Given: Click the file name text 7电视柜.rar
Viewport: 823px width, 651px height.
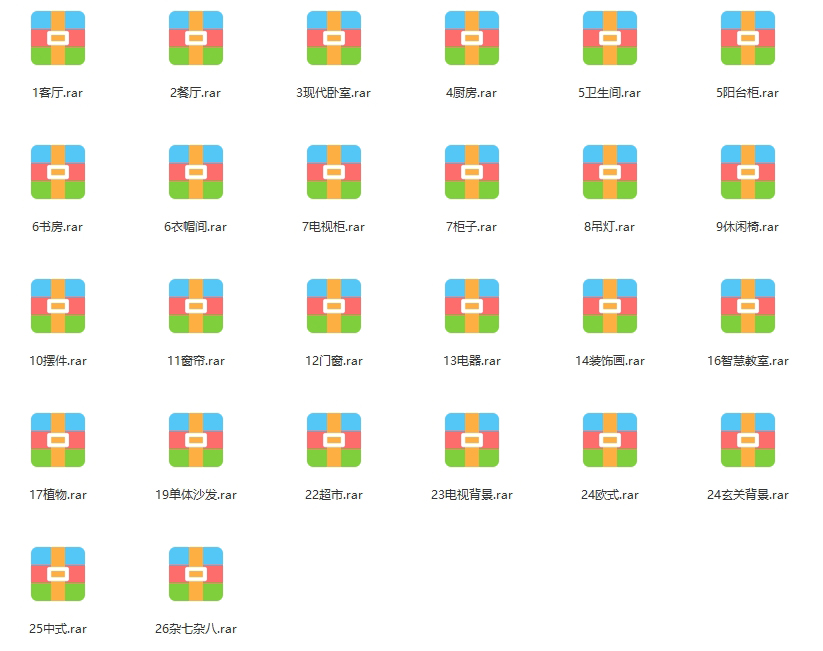Looking at the screenshot, I should click(x=334, y=227).
